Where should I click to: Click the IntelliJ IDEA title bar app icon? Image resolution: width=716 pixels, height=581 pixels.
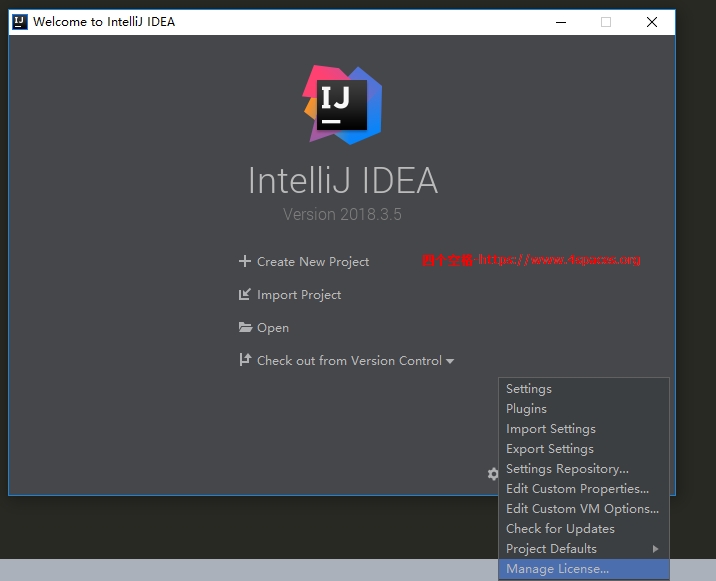tap(19, 21)
